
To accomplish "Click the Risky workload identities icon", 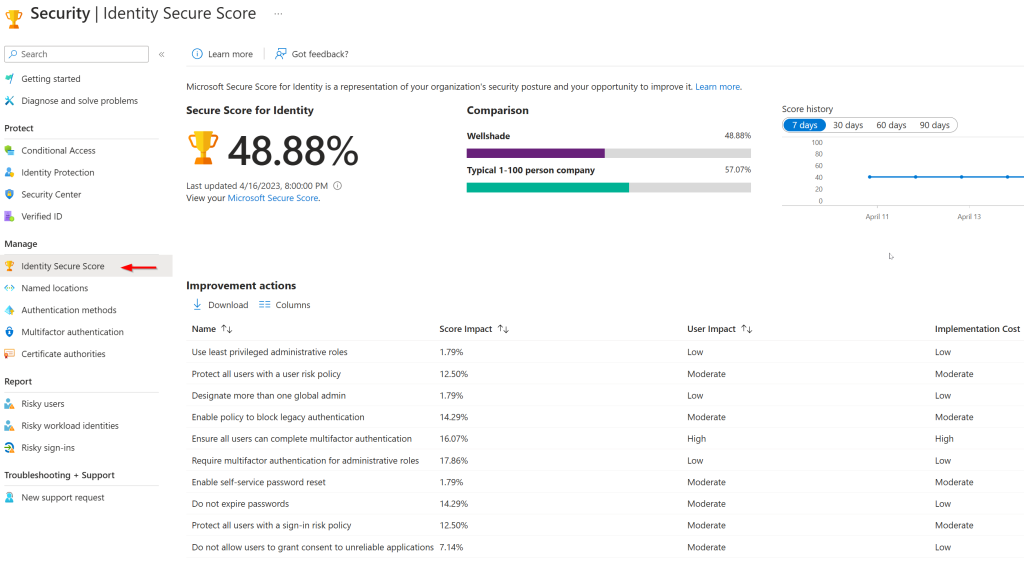I will [x=9, y=426].
